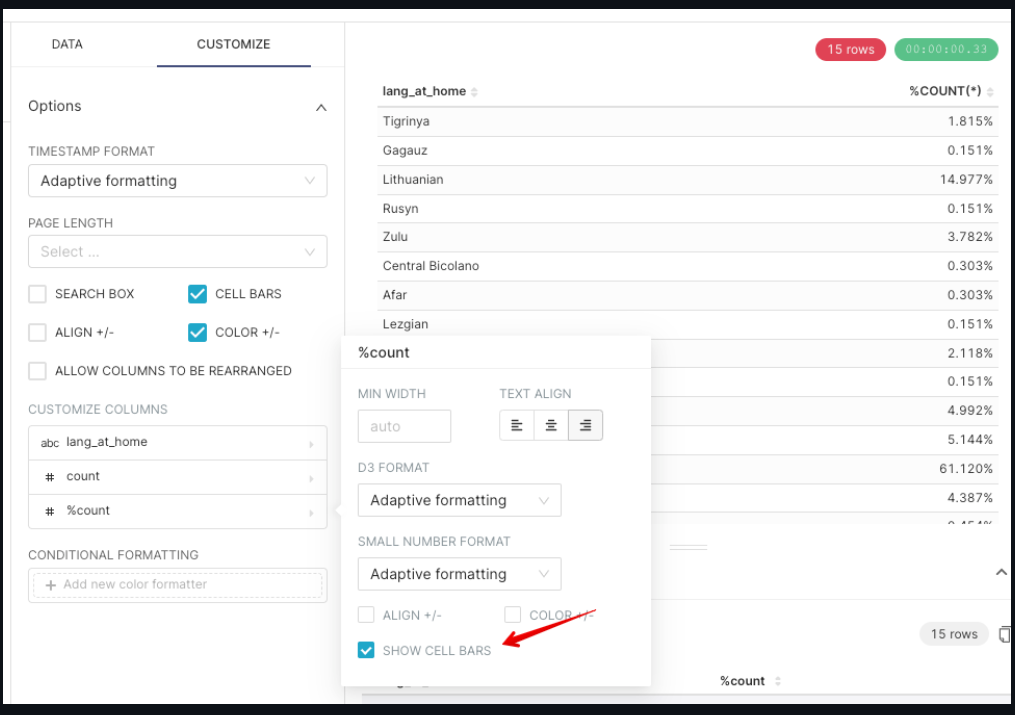Switch to the DATA tab
The image size is (1015, 715).
pos(67,44)
